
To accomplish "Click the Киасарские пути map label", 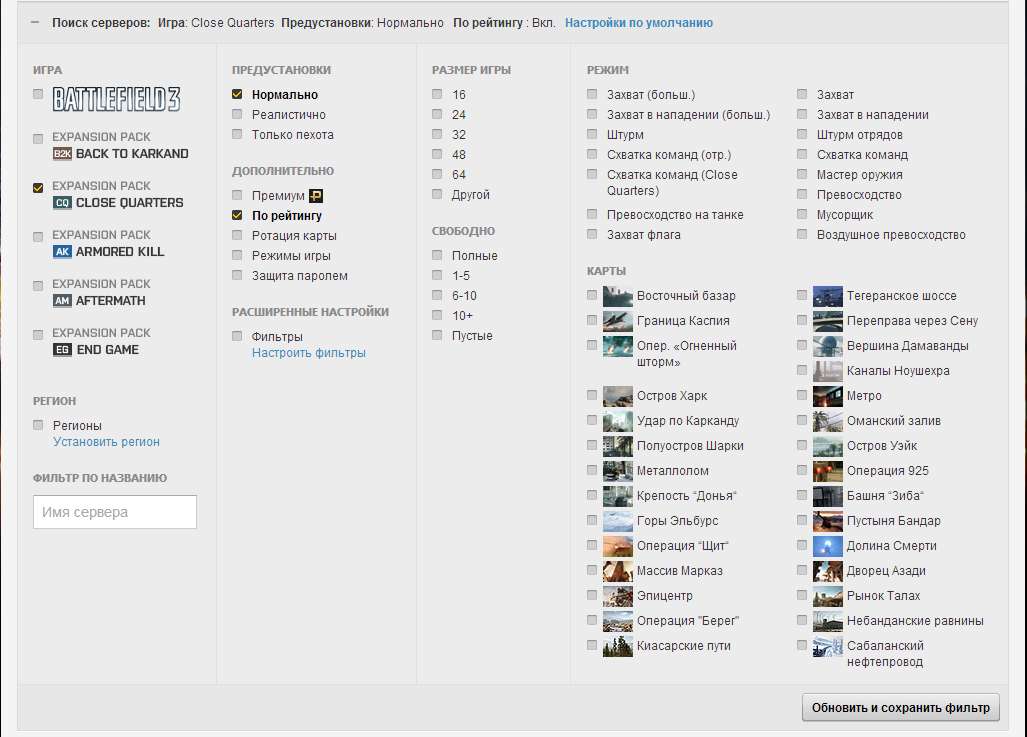I will click(684, 646).
